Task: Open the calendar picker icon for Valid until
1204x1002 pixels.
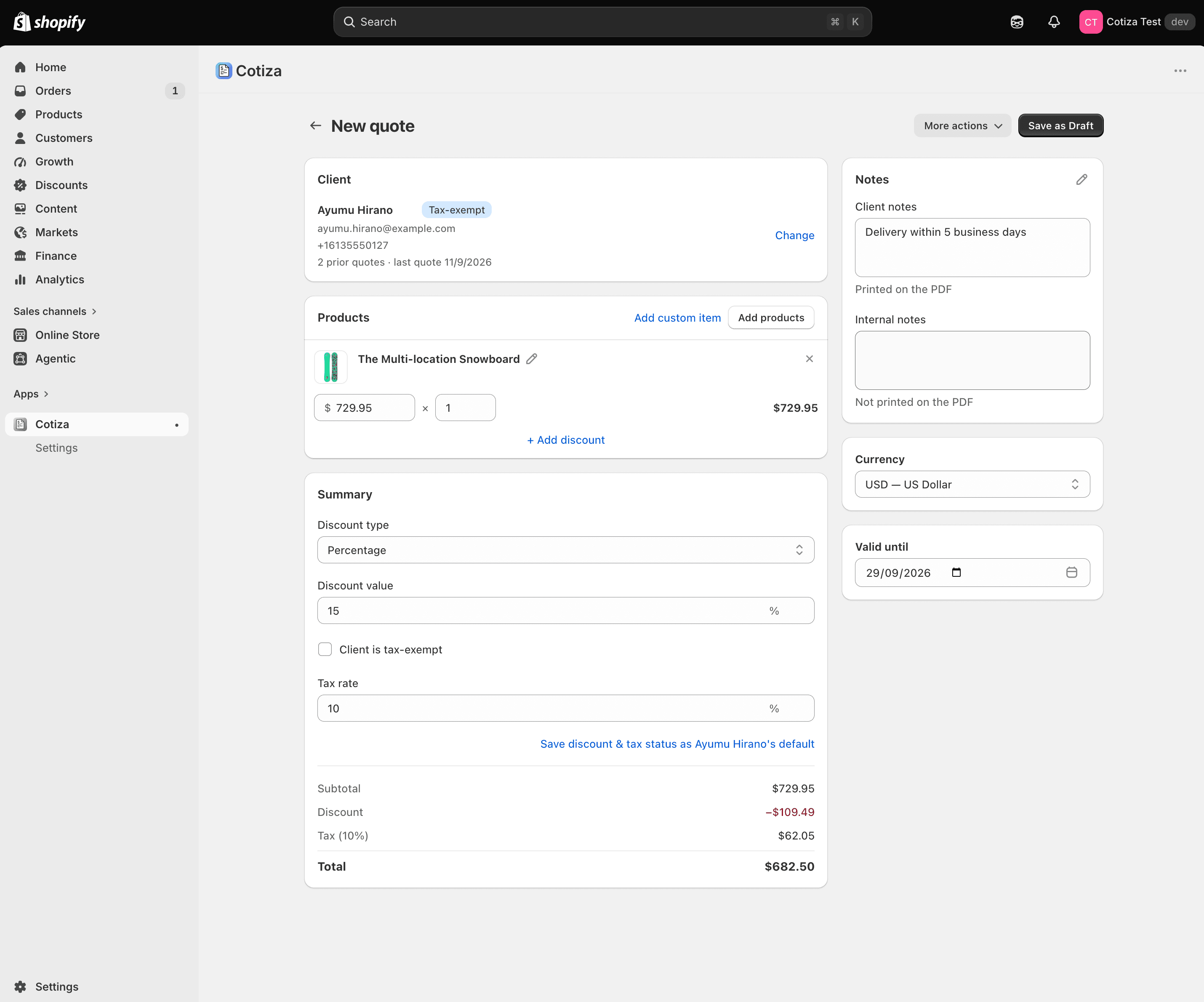Action: pyautogui.click(x=1071, y=572)
